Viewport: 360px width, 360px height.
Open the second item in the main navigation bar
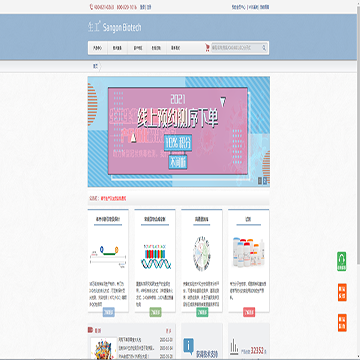(x=117, y=48)
